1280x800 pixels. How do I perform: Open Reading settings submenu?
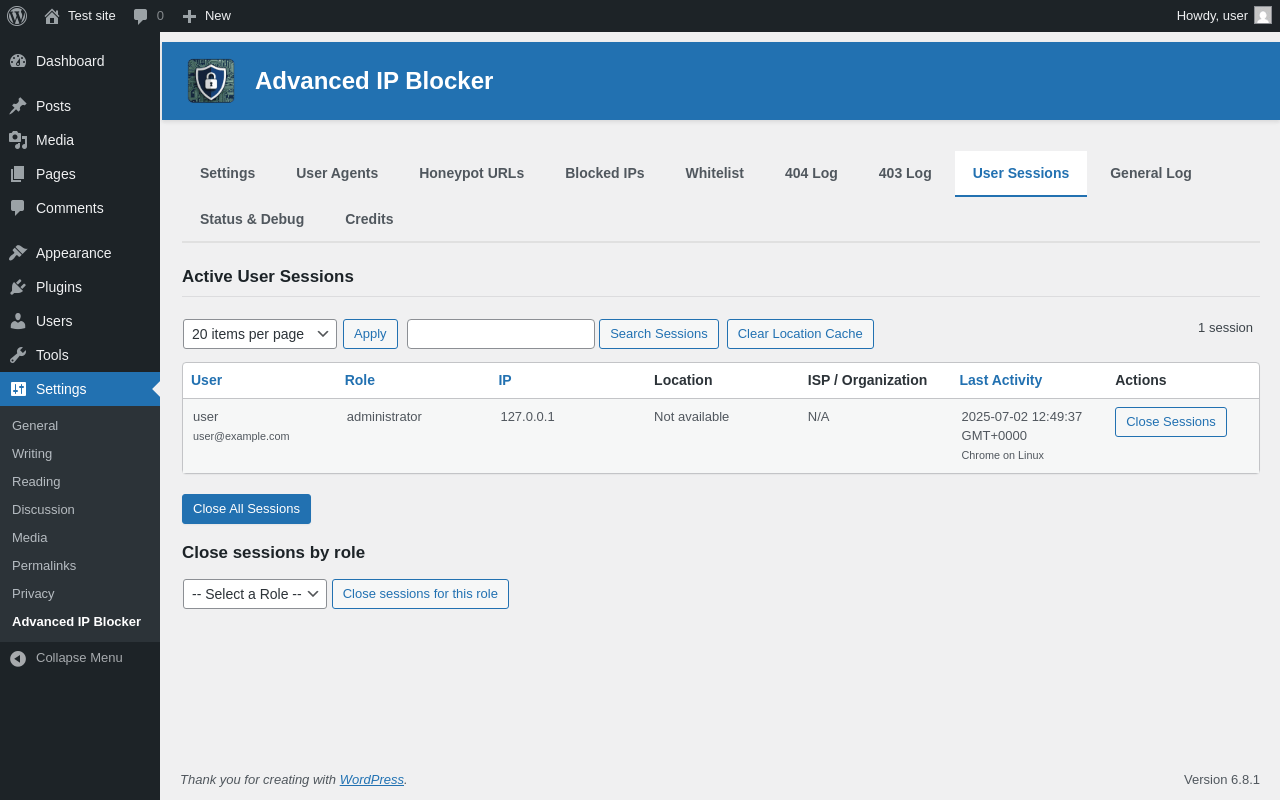tap(36, 481)
